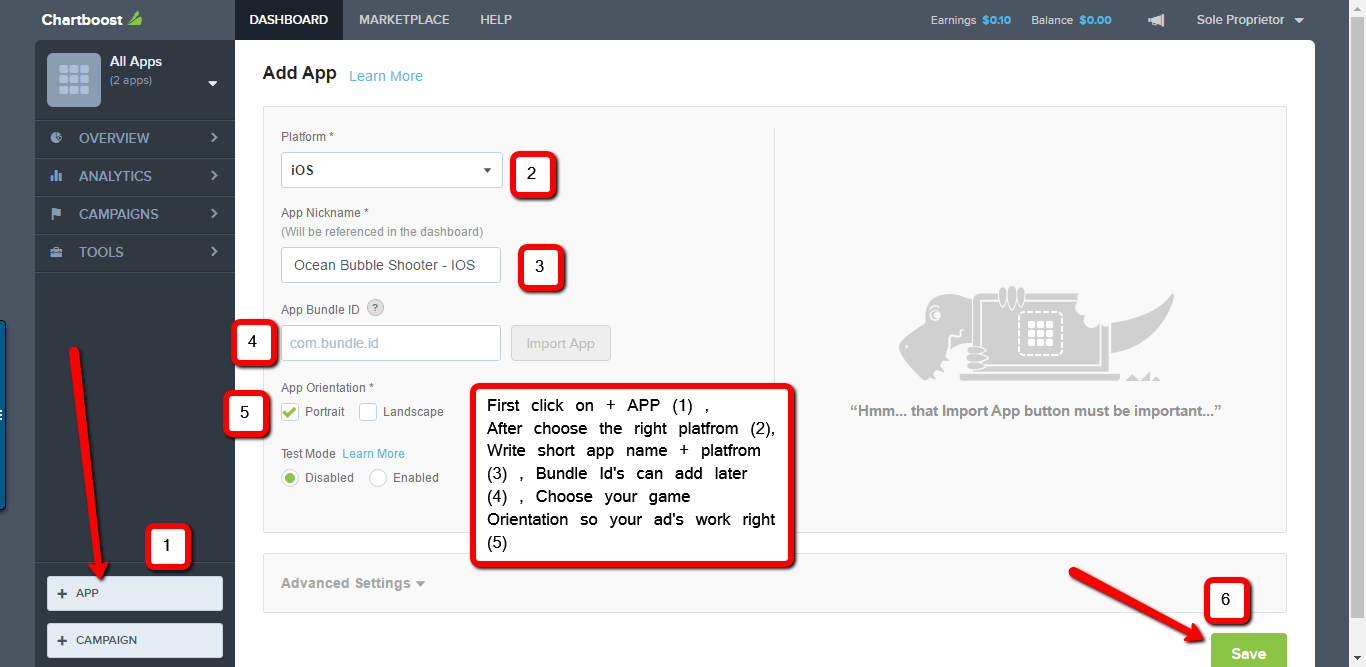This screenshot has height=667, width=1366.
Task: Click the Balance $0.00 amount
Action: pyautogui.click(x=1095, y=20)
